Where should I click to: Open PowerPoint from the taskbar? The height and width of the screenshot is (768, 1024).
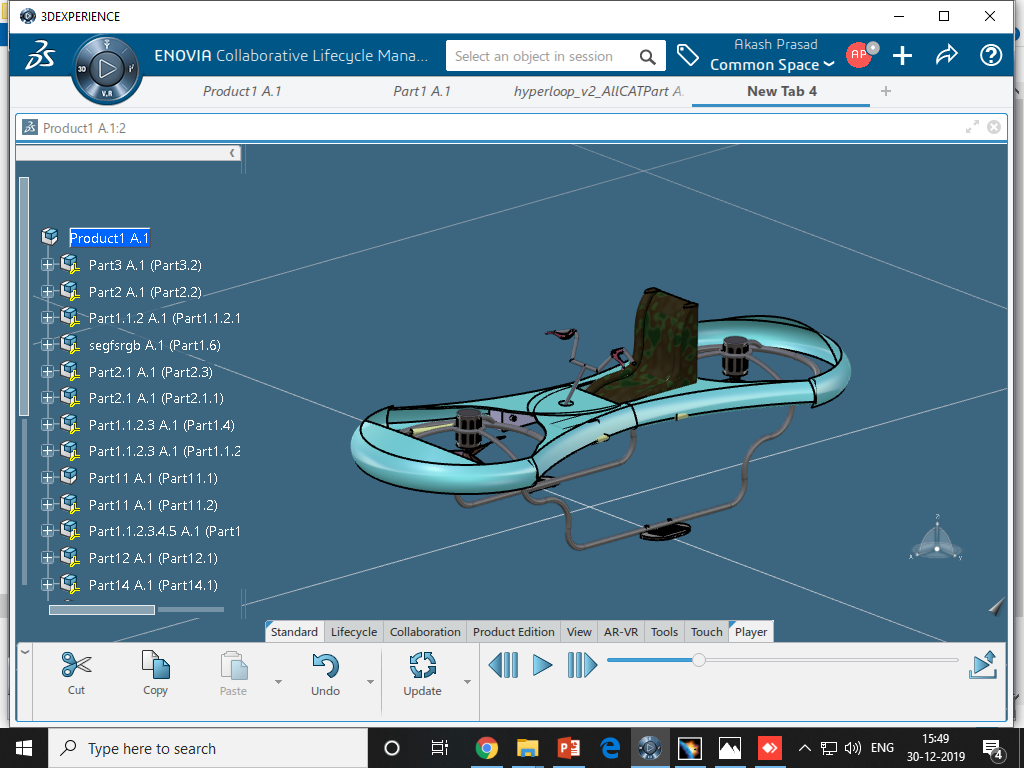[x=568, y=748]
